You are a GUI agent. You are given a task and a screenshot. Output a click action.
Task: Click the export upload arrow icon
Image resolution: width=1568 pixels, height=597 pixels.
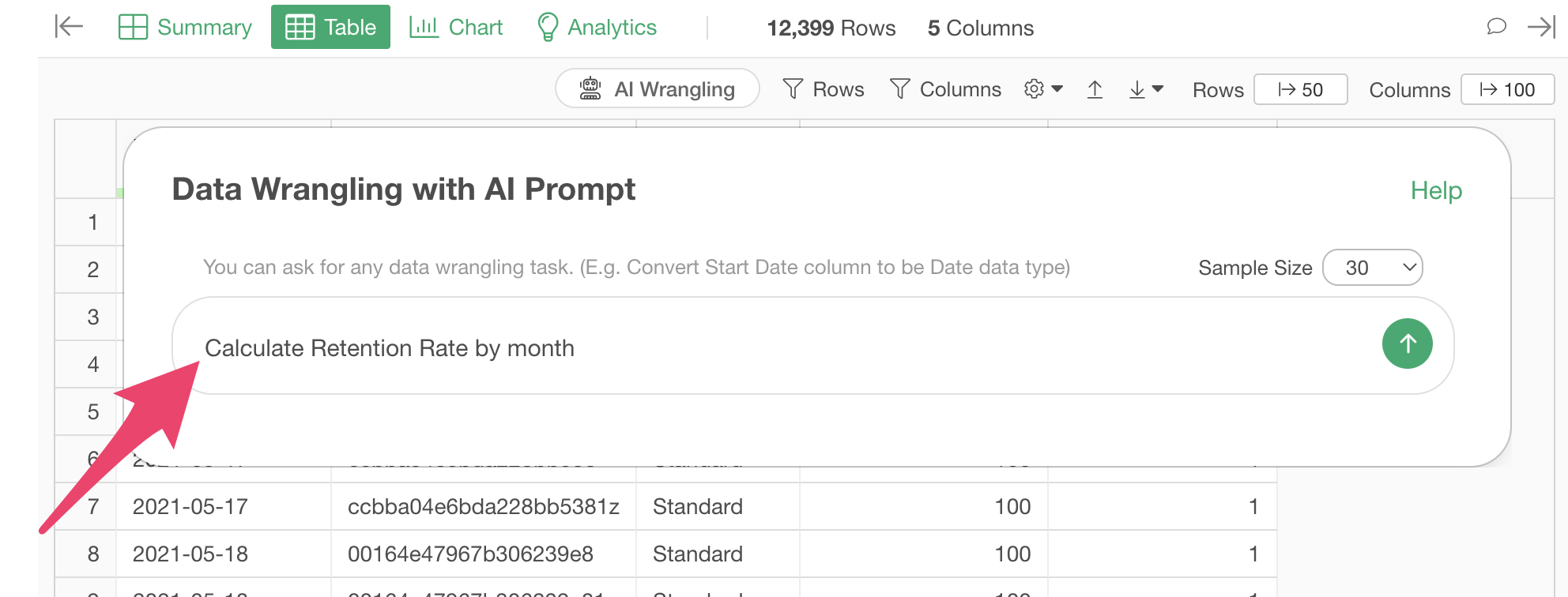pos(1095,89)
